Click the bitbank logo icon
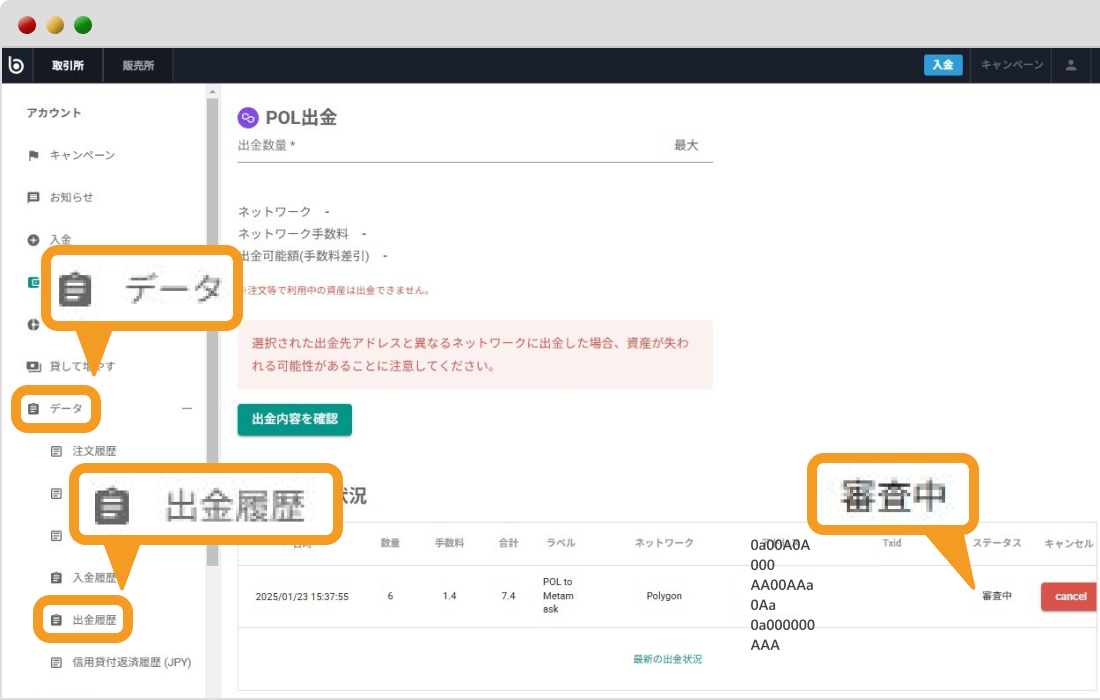 point(16,65)
